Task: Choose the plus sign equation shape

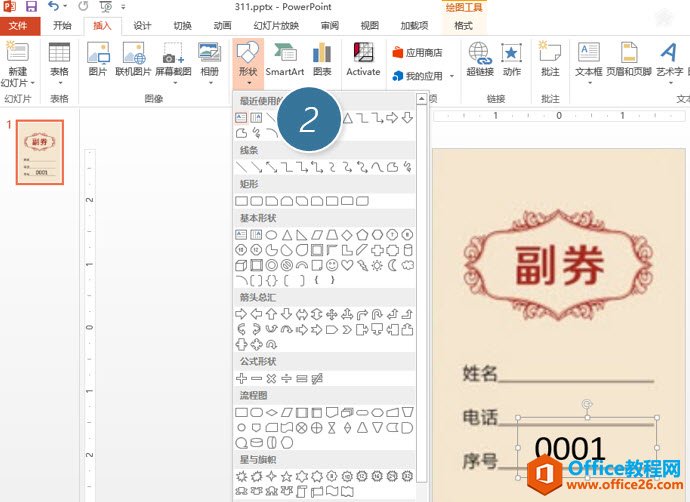Action: pos(241,378)
